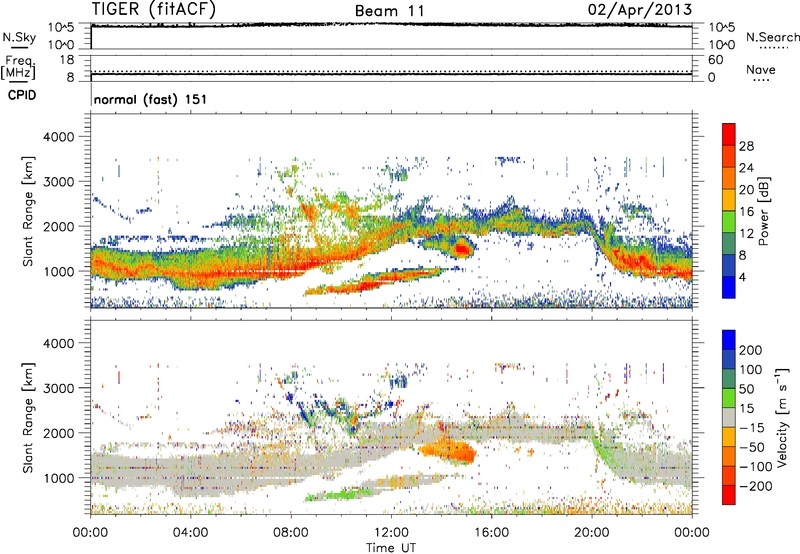Screen dimensions: 800x554
Task: Click the blue bottom of the power color bar
Action: 729,288
